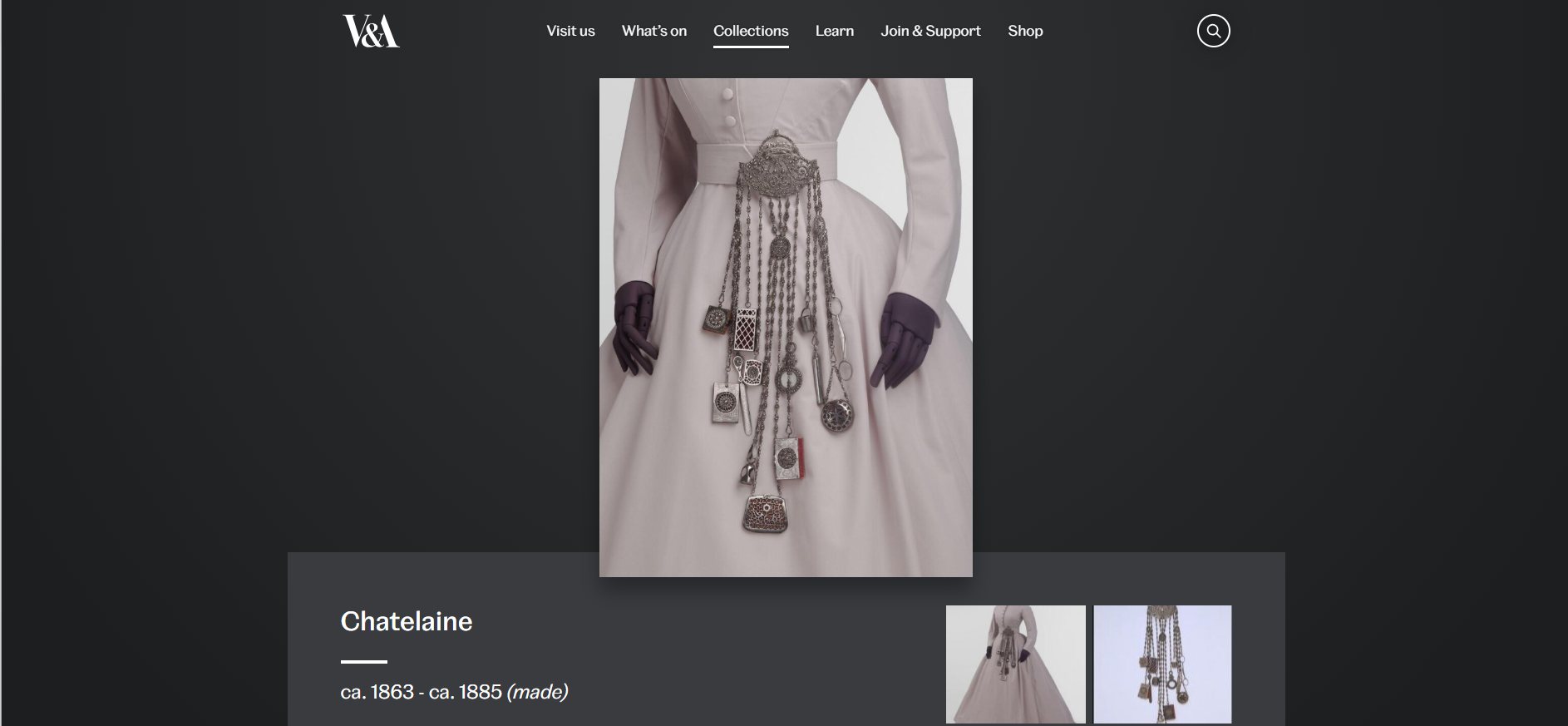
Task: Click the V&A logo
Action: point(371,31)
